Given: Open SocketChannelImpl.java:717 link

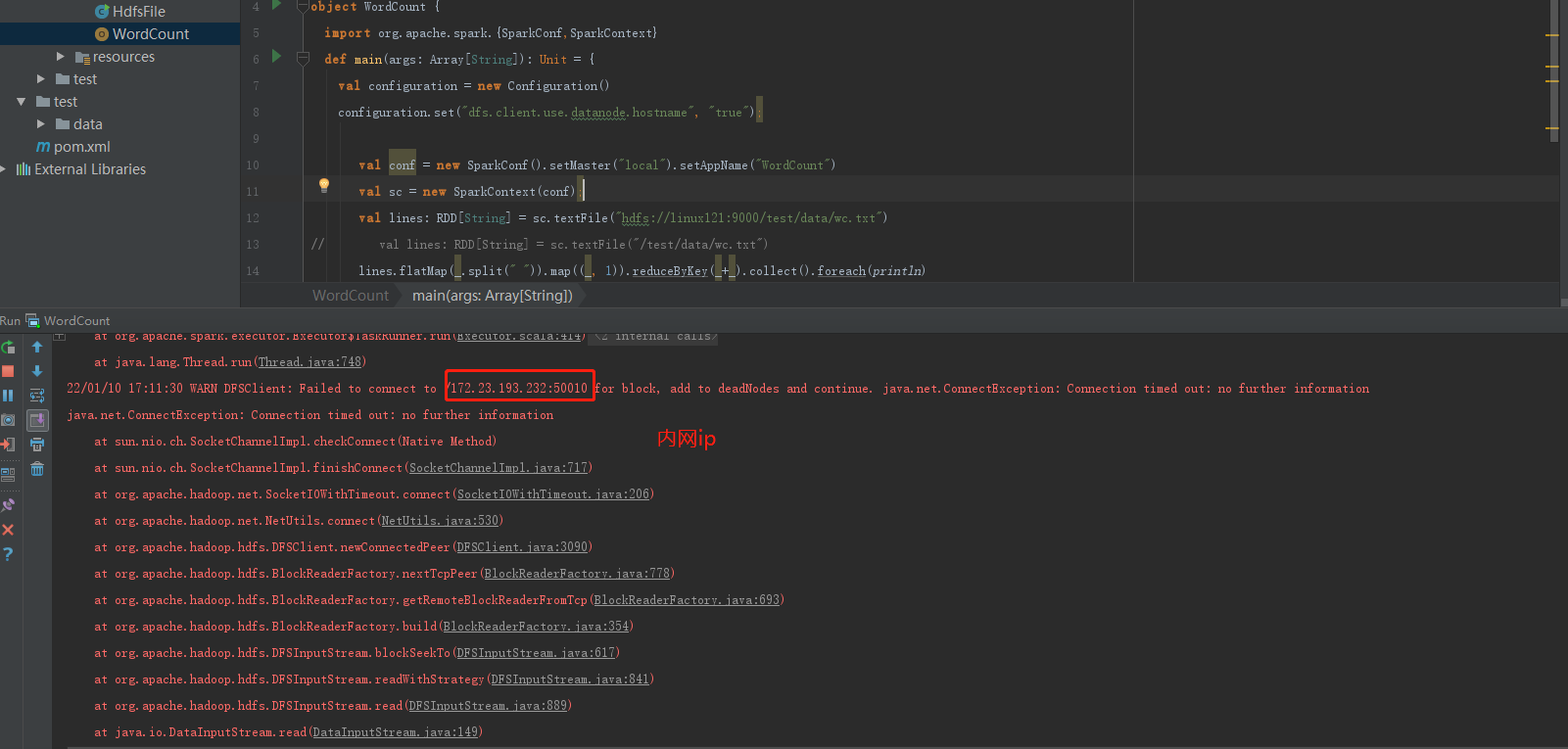Looking at the screenshot, I should coord(498,468).
